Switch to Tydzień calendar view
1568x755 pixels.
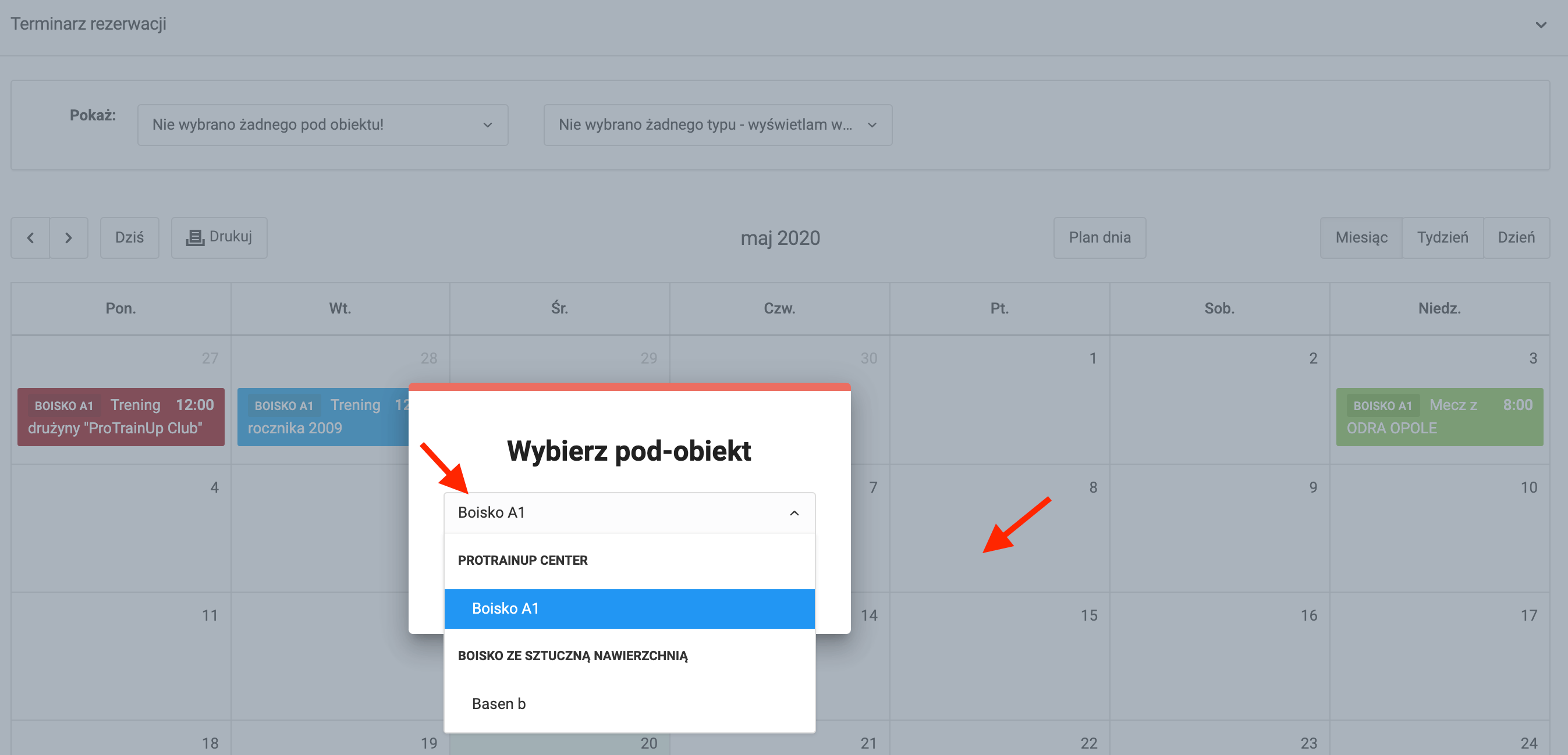click(1442, 238)
